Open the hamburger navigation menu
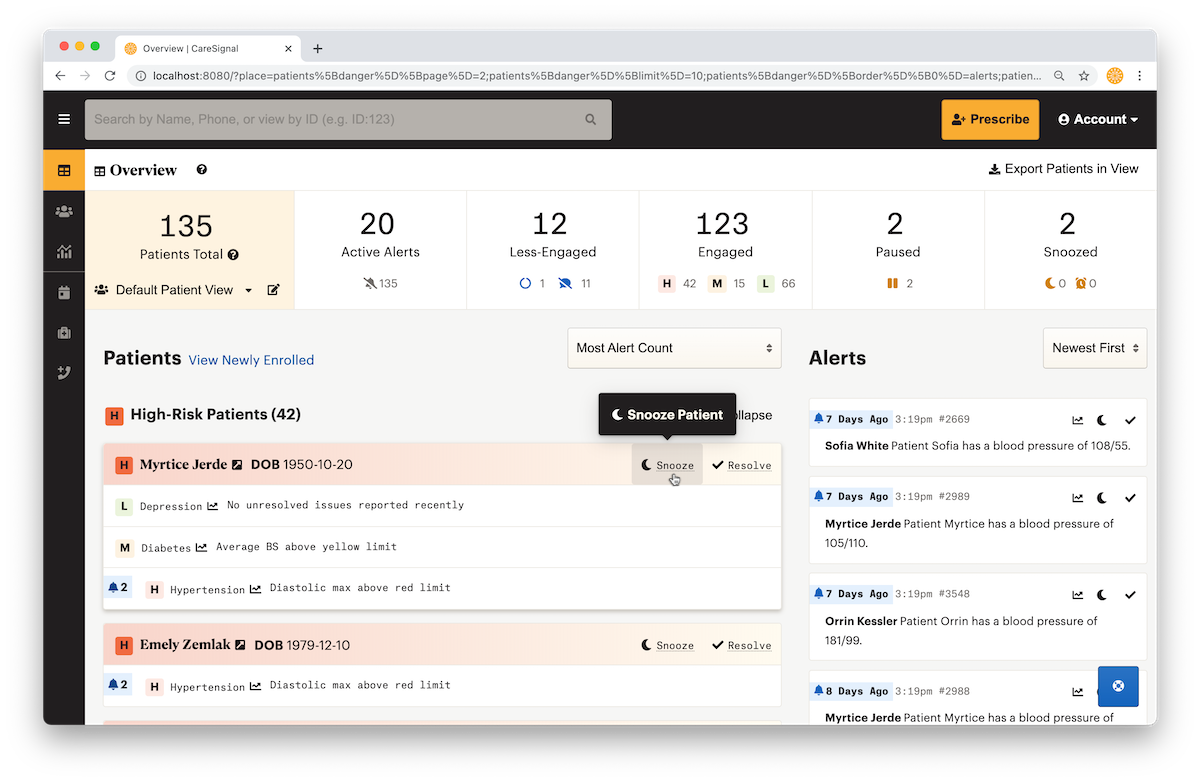 pos(64,119)
